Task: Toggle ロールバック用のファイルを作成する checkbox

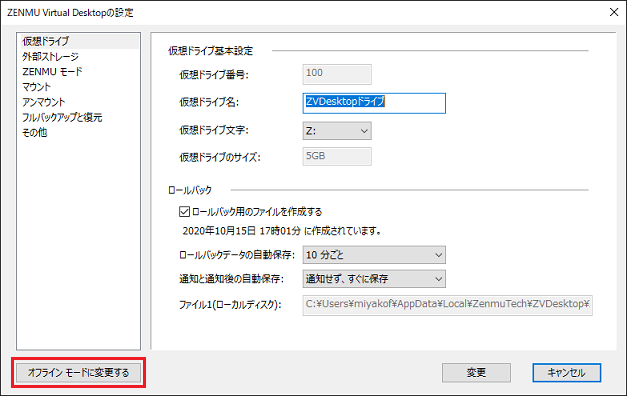Action: coord(184,212)
